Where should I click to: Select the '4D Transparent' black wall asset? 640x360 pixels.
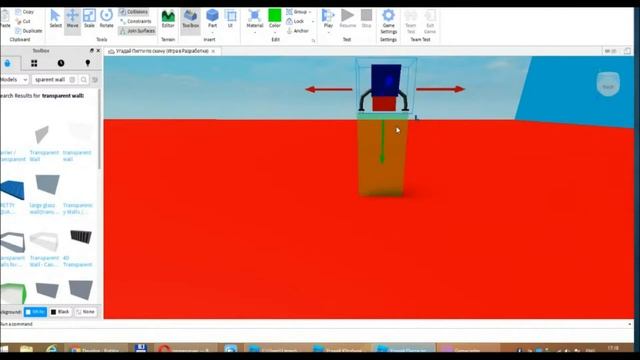point(81,237)
